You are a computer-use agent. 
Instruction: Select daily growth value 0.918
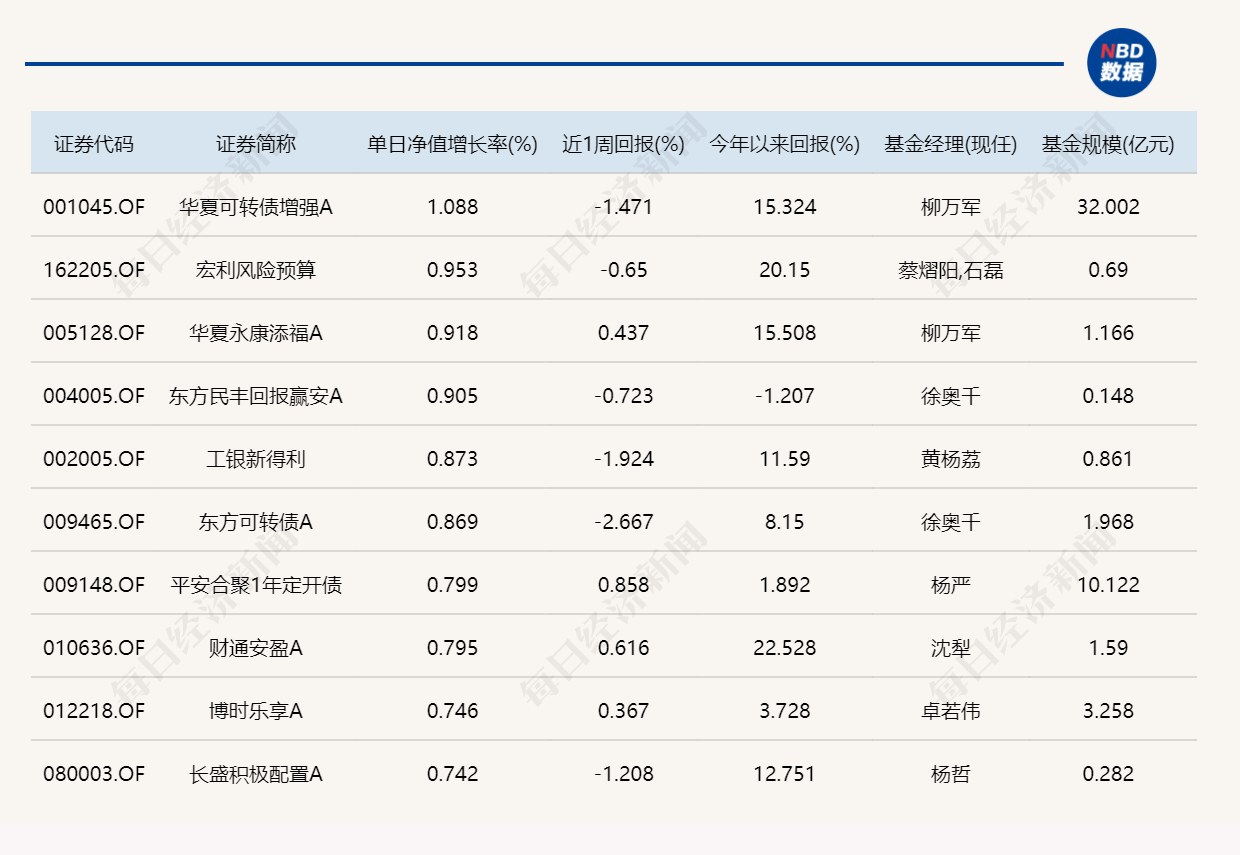[453, 333]
